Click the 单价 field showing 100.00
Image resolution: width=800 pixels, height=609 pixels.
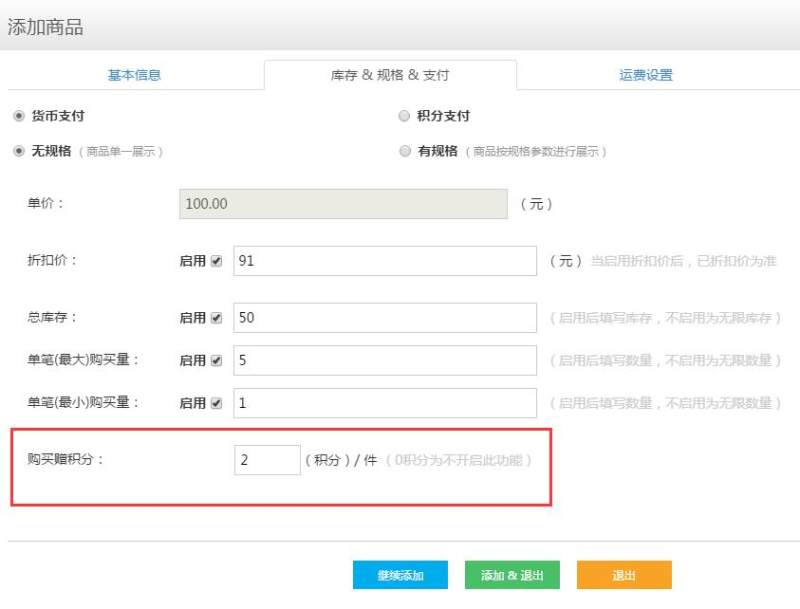(x=343, y=204)
